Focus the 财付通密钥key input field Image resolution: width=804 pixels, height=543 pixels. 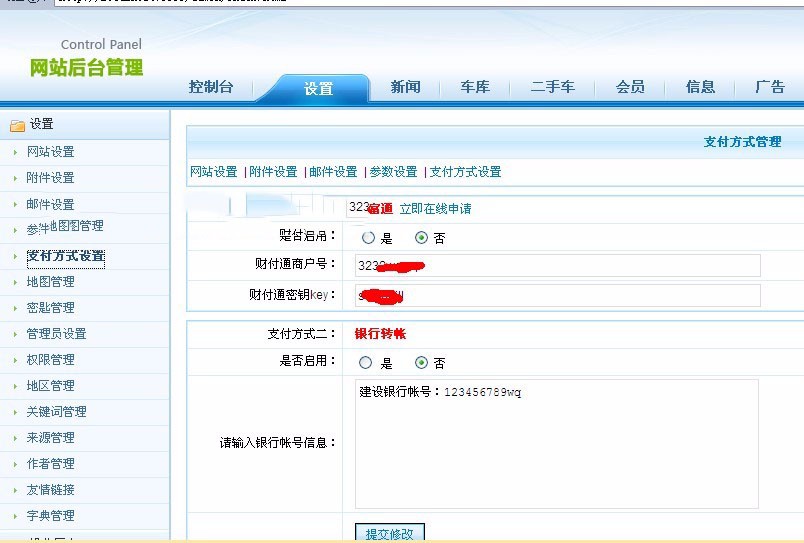pos(557,296)
